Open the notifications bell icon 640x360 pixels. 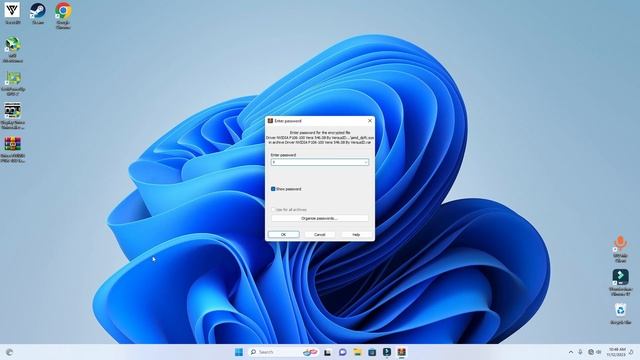(631, 352)
